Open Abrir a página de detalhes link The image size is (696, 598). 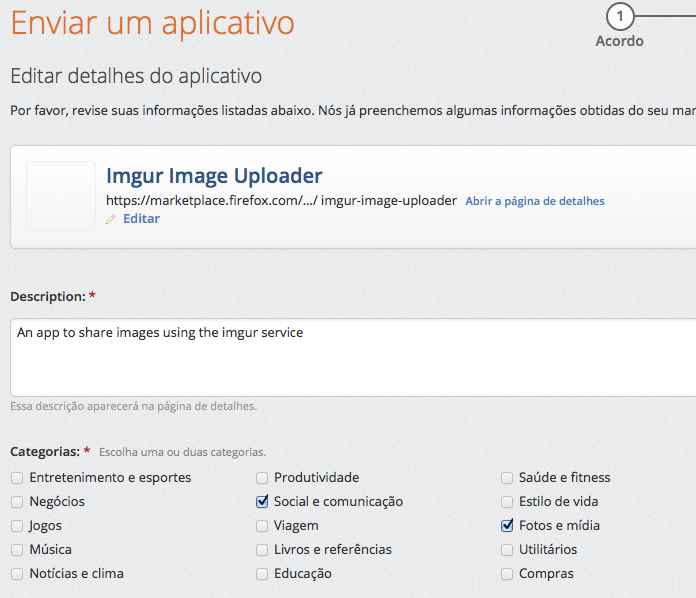534,201
